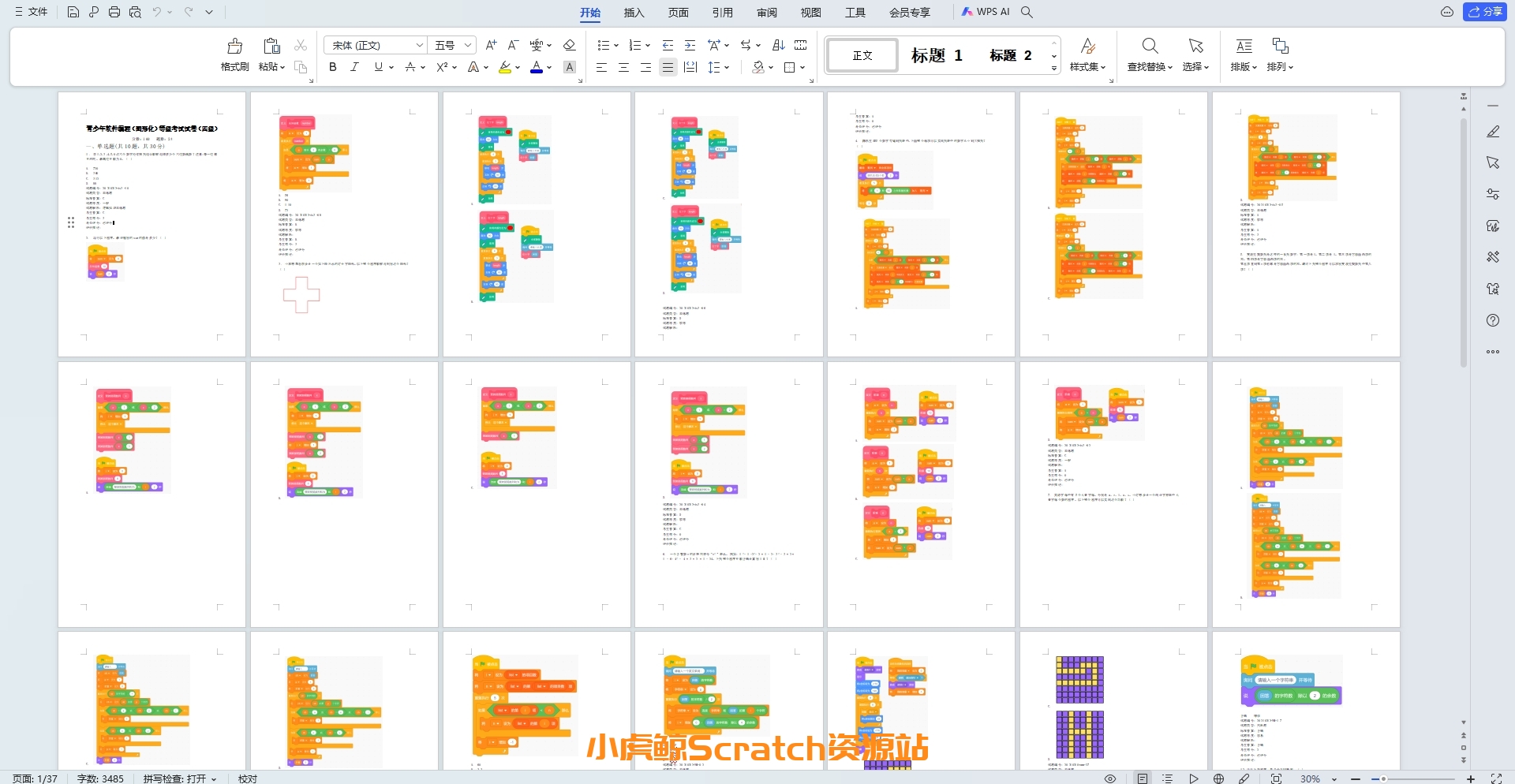This screenshot has width=1515, height=784.
Task: Apply the 标题 1 style
Action: pos(937,55)
